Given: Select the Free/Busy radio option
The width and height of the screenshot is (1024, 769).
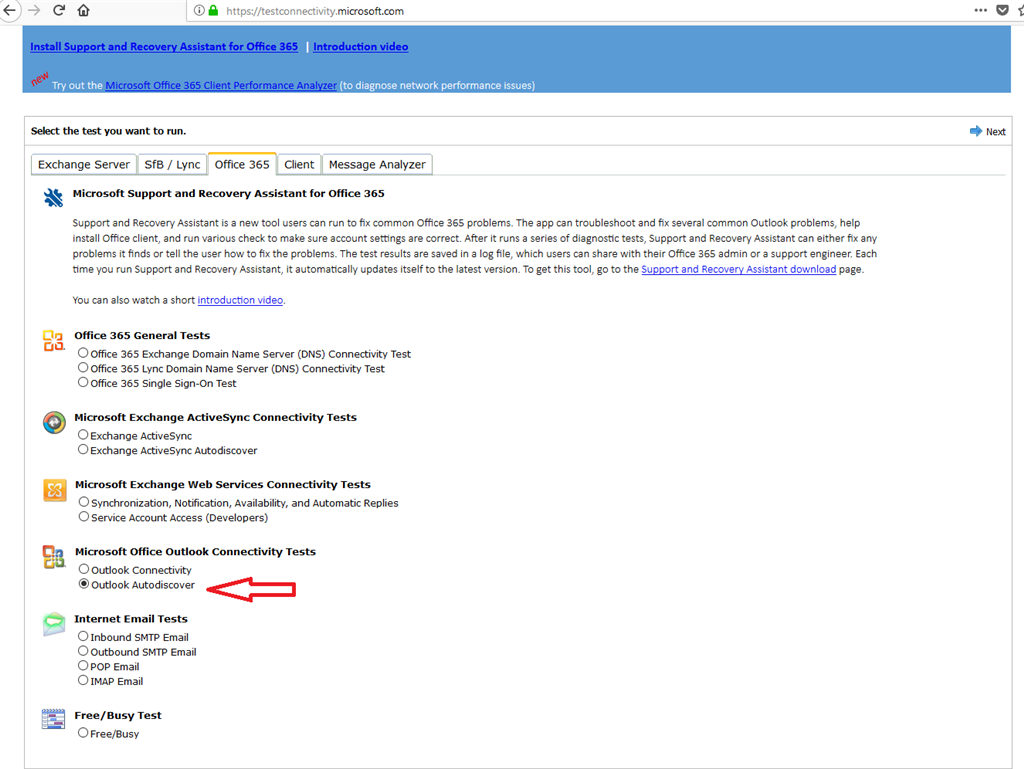Looking at the screenshot, I should (83, 733).
